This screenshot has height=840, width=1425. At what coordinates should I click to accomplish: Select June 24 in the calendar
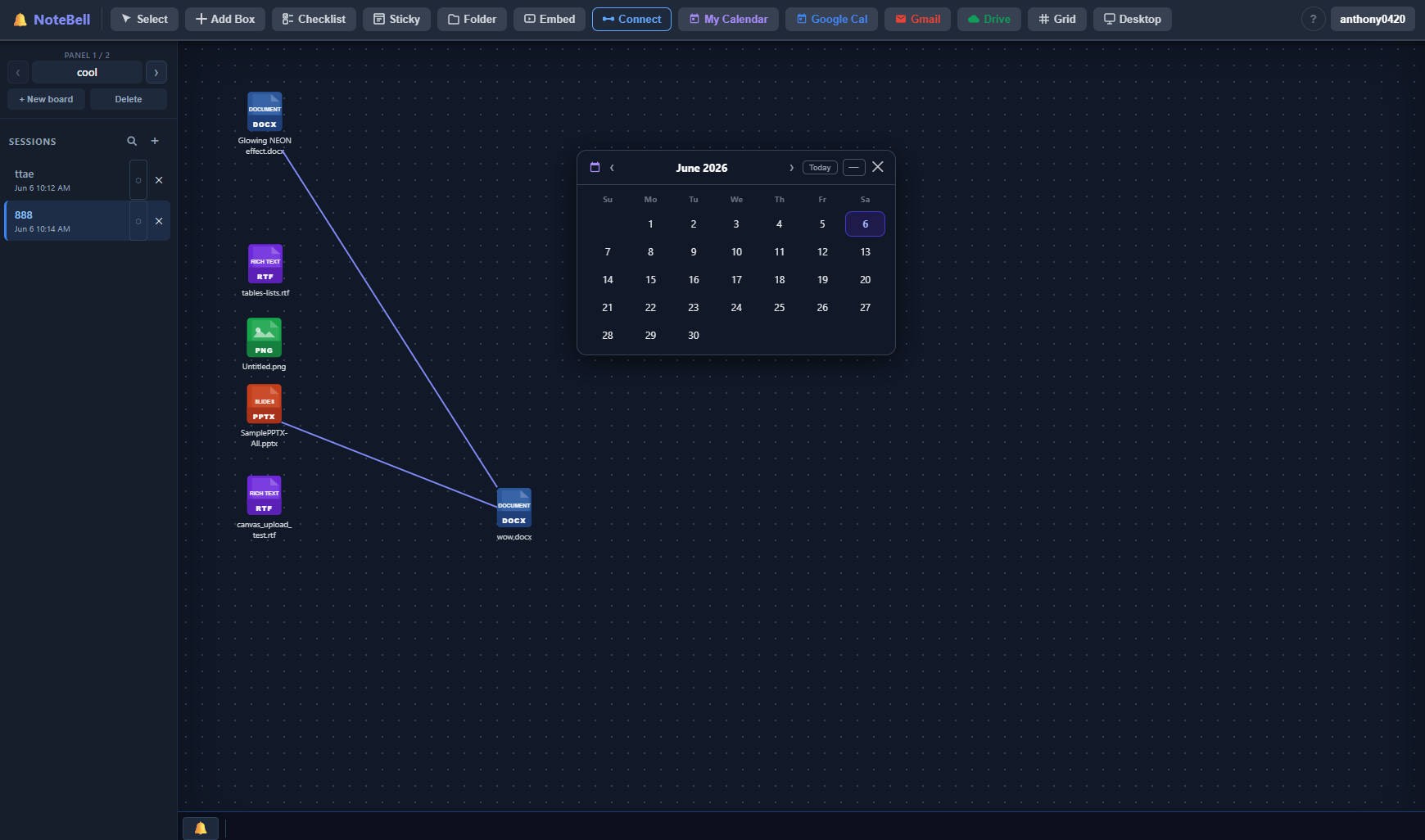tap(736, 308)
